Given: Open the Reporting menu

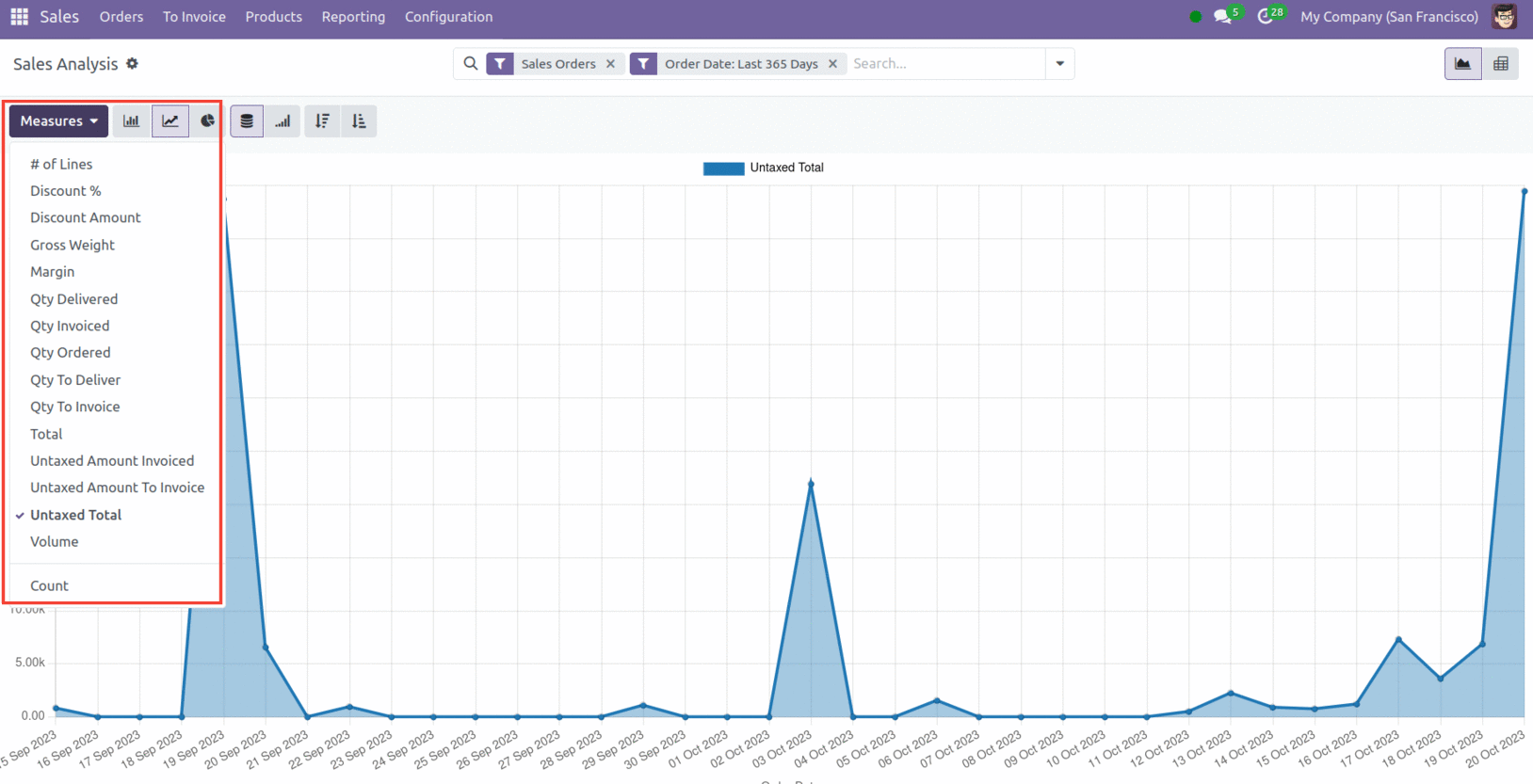Looking at the screenshot, I should coord(353,17).
